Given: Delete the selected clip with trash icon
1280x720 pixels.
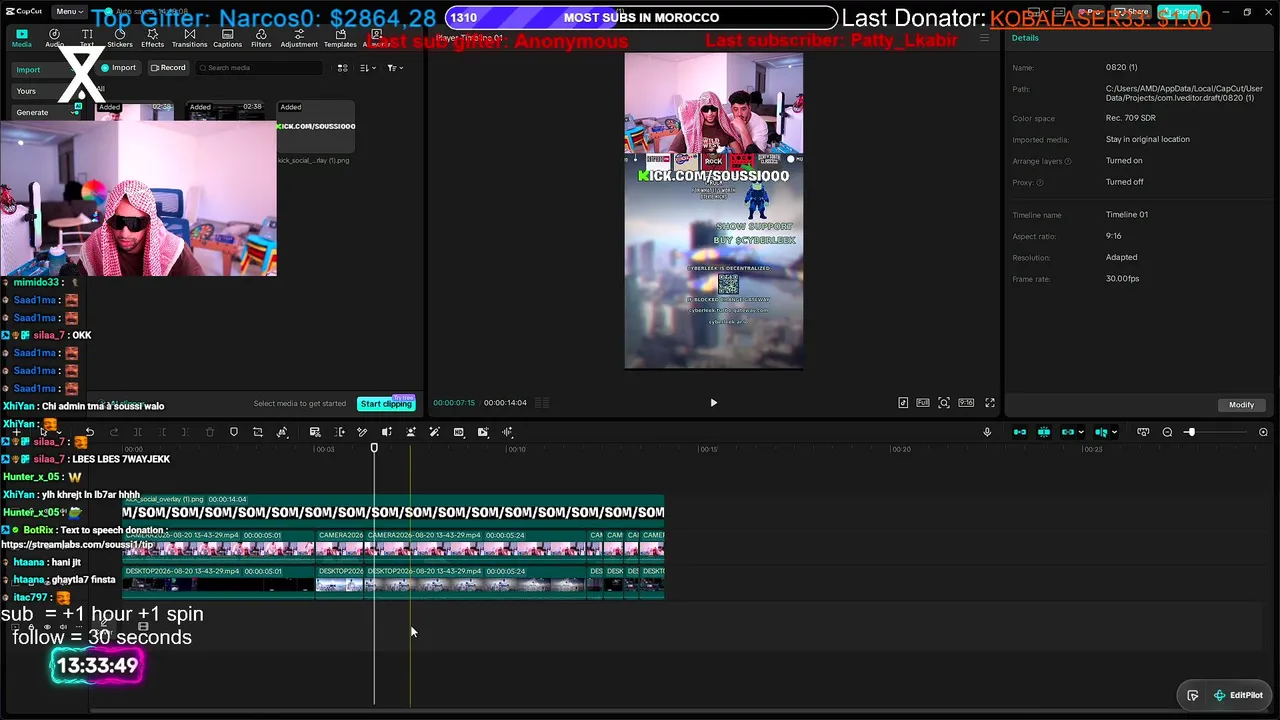Looking at the screenshot, I should pos(210,432).
